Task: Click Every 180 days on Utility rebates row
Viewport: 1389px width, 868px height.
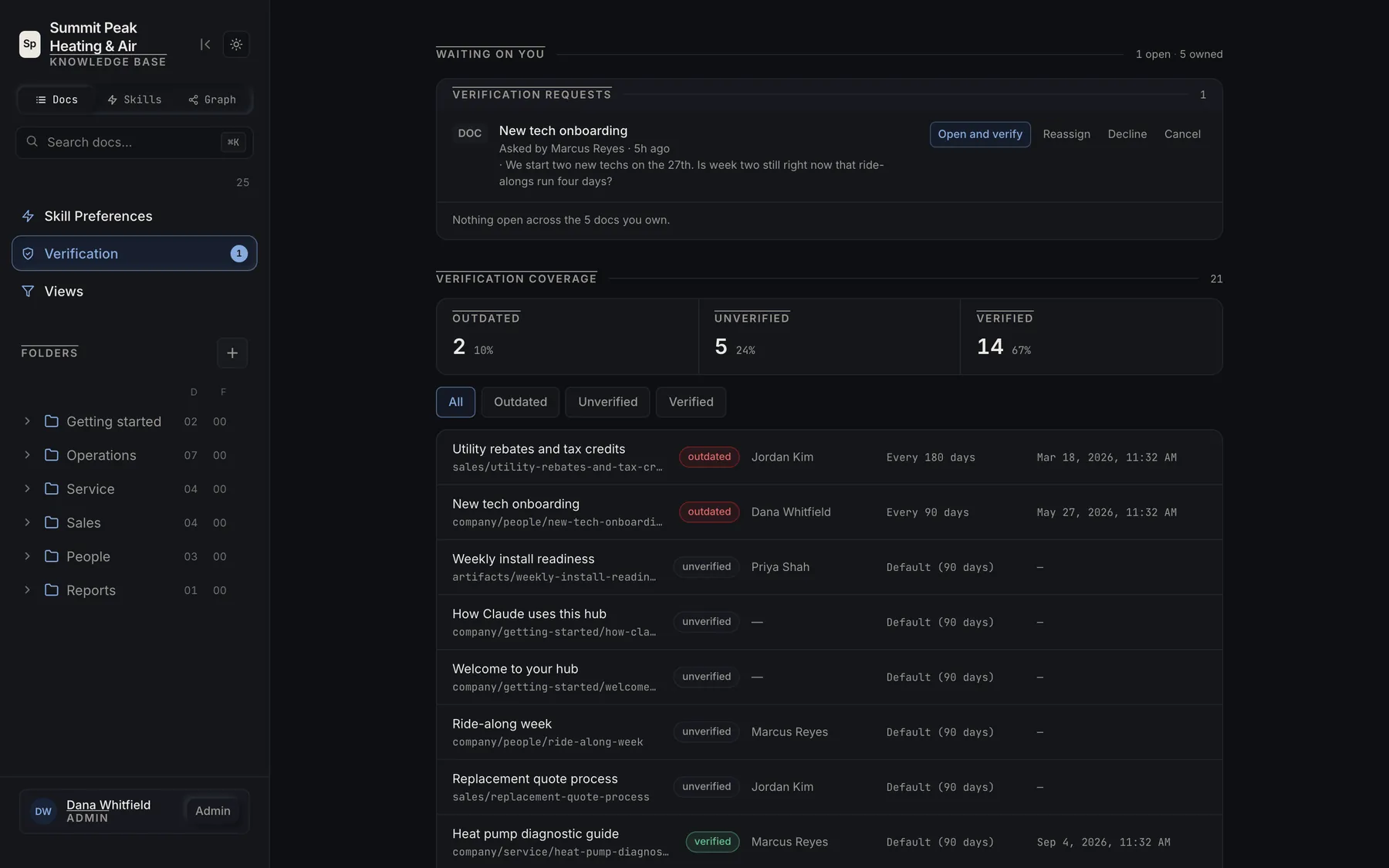Action: click(931, 458)
